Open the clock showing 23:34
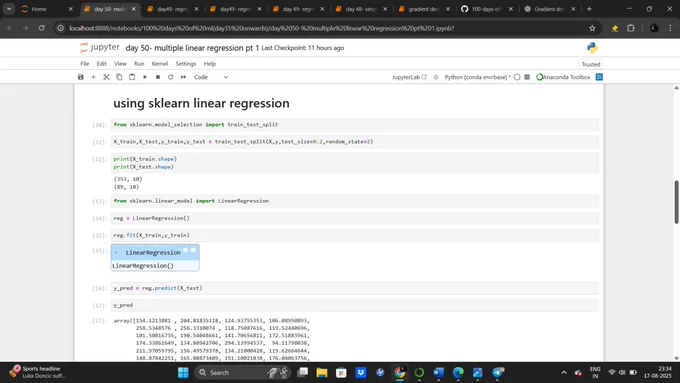Image resolution: width=680 pixels, height=383 pixels. 658,372
